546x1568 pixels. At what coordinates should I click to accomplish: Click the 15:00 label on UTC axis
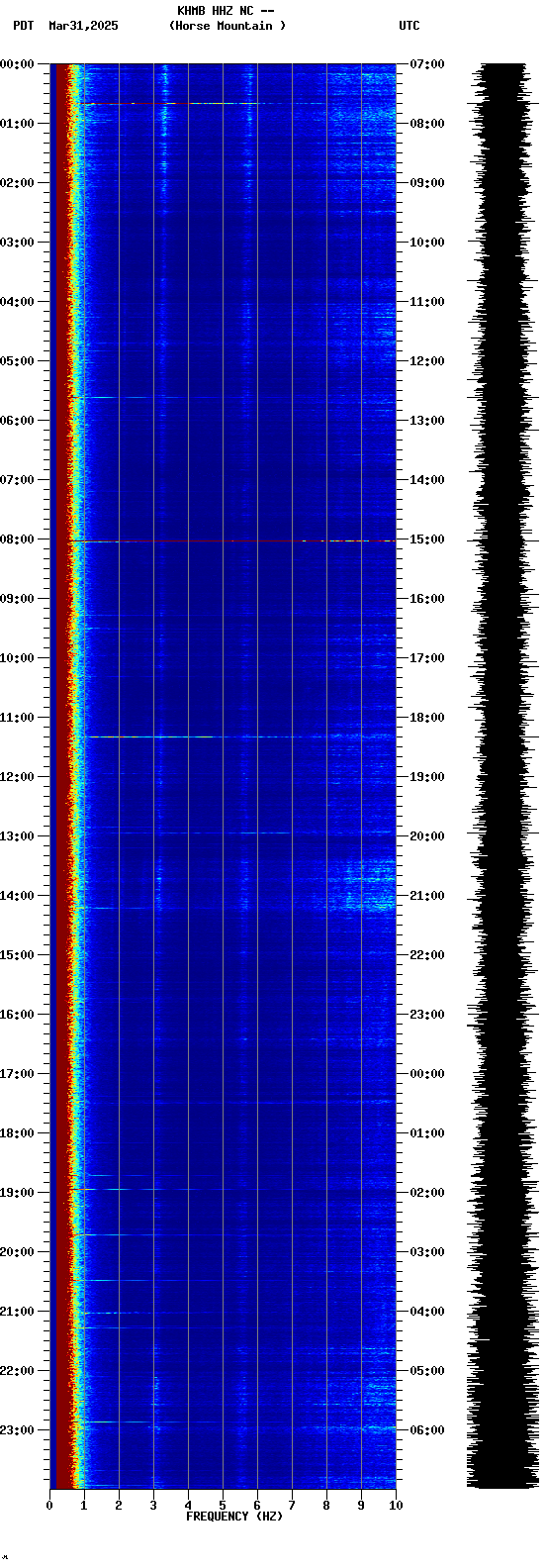tap(427, 539)
